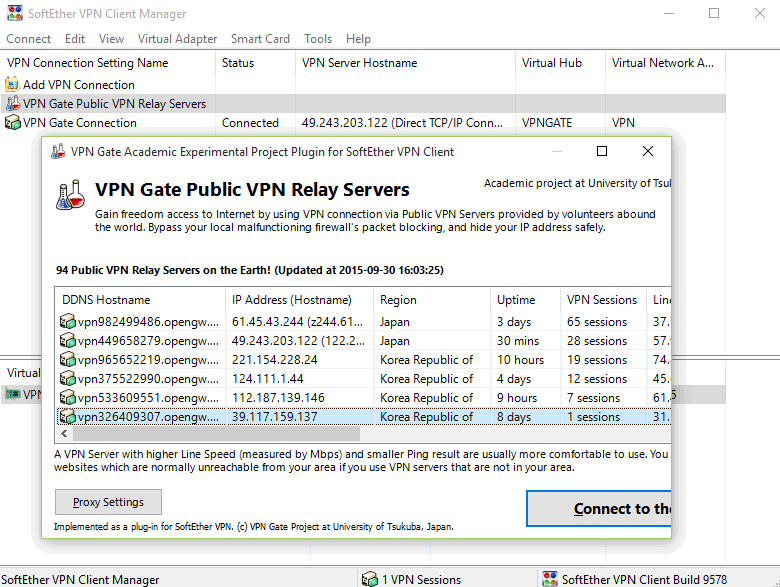
Task: Click the Connected status cell
Action: [250, 122]
